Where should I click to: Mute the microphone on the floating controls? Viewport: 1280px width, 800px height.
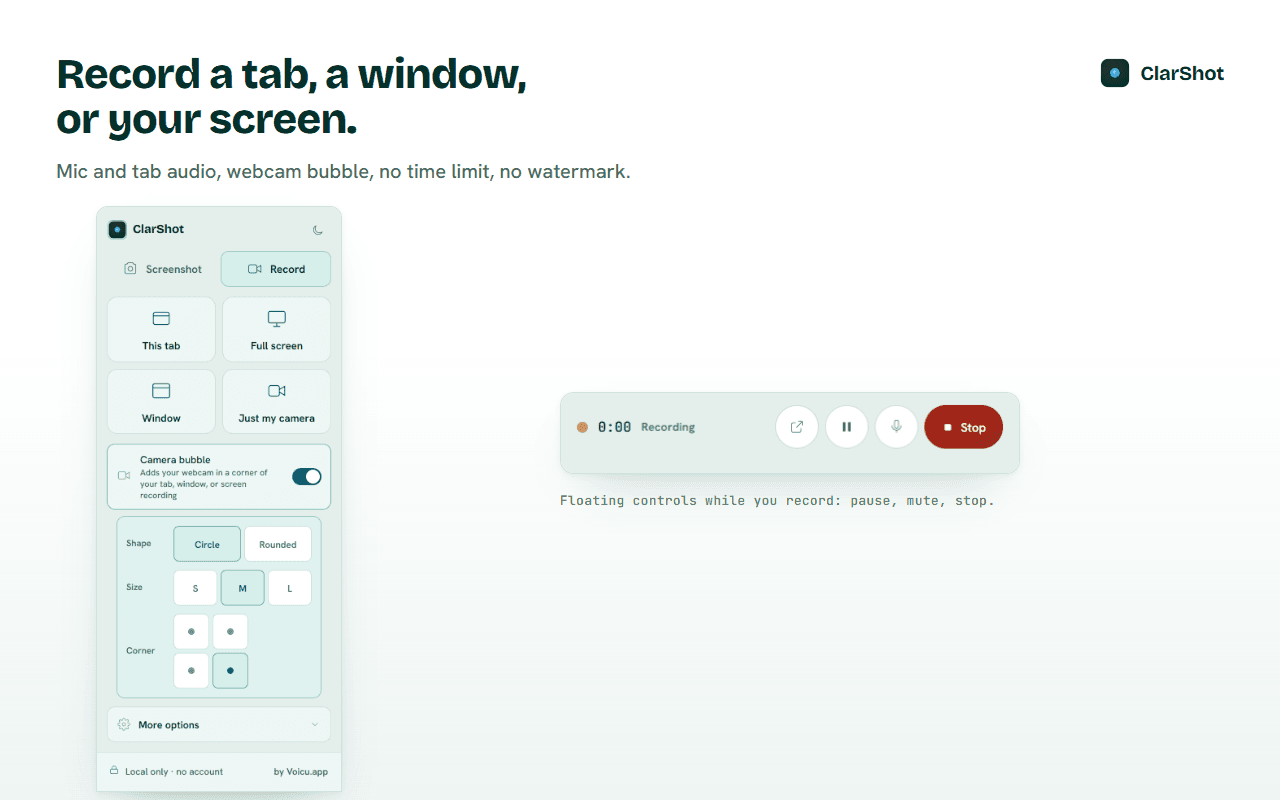click(897, 427)
